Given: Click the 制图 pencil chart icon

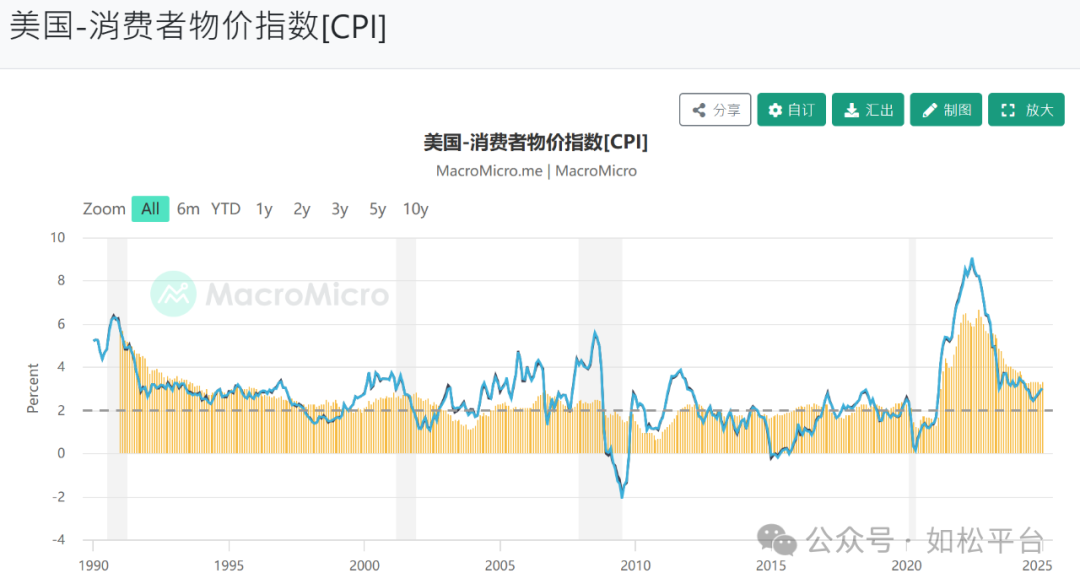Looking at the screenshot, I should pyautogui.click(x=946, y=110).
